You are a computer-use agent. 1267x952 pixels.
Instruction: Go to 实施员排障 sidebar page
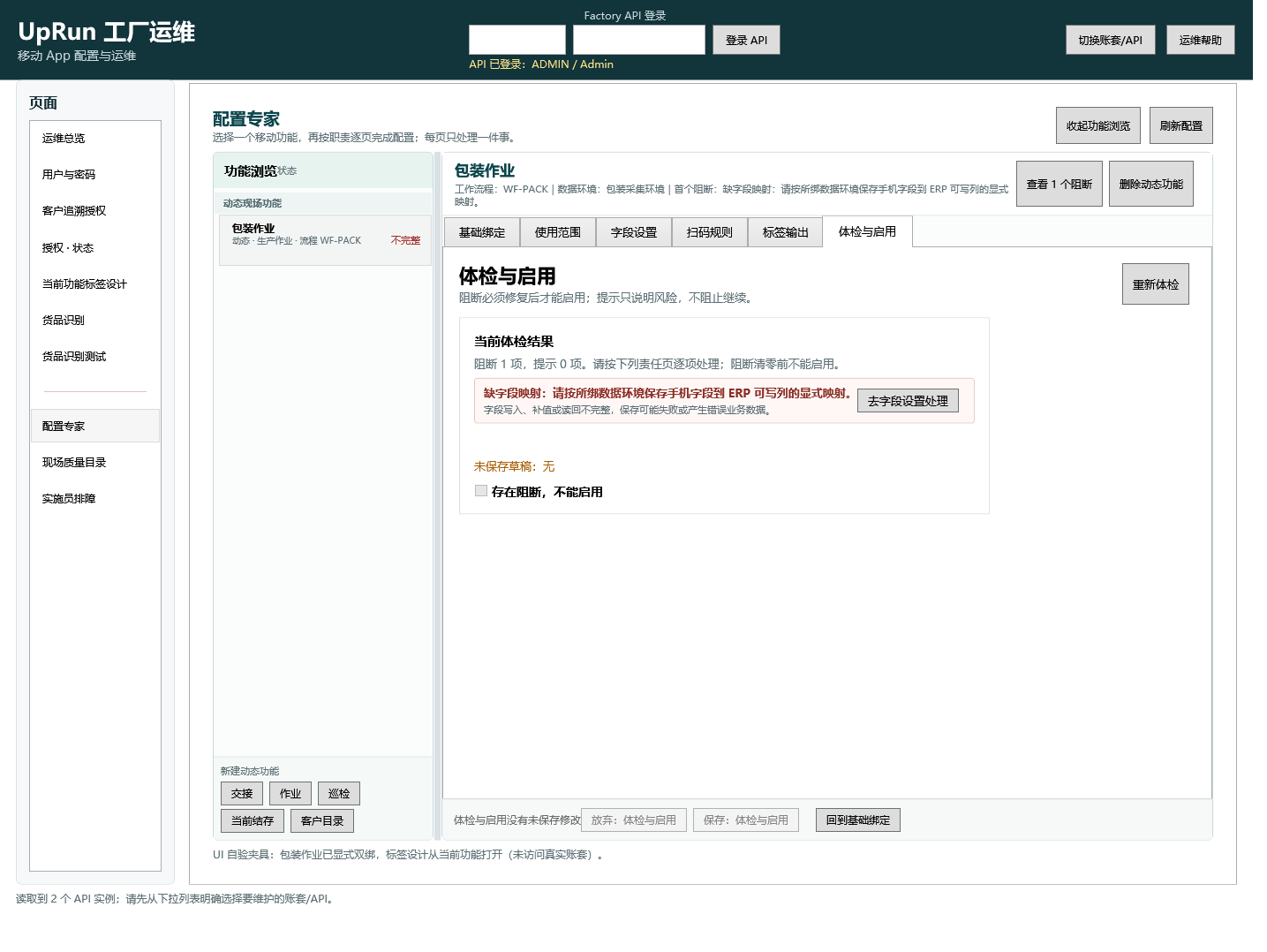[95, 499]
